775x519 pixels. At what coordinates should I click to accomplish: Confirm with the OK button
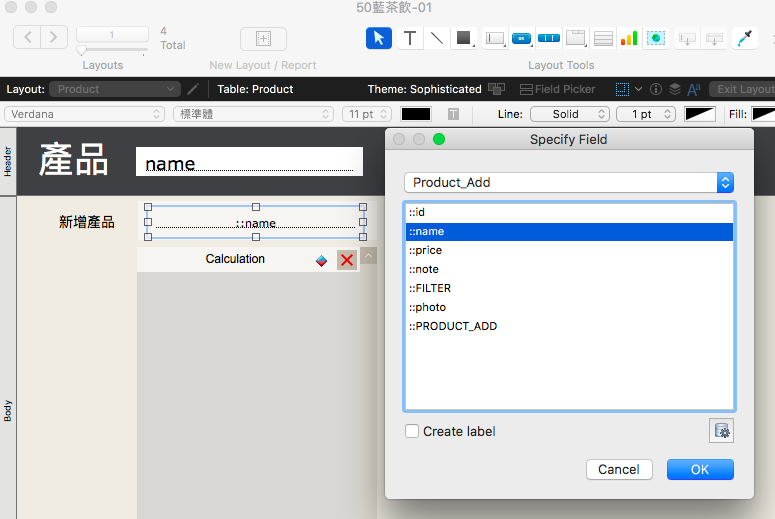click(700, 469)
